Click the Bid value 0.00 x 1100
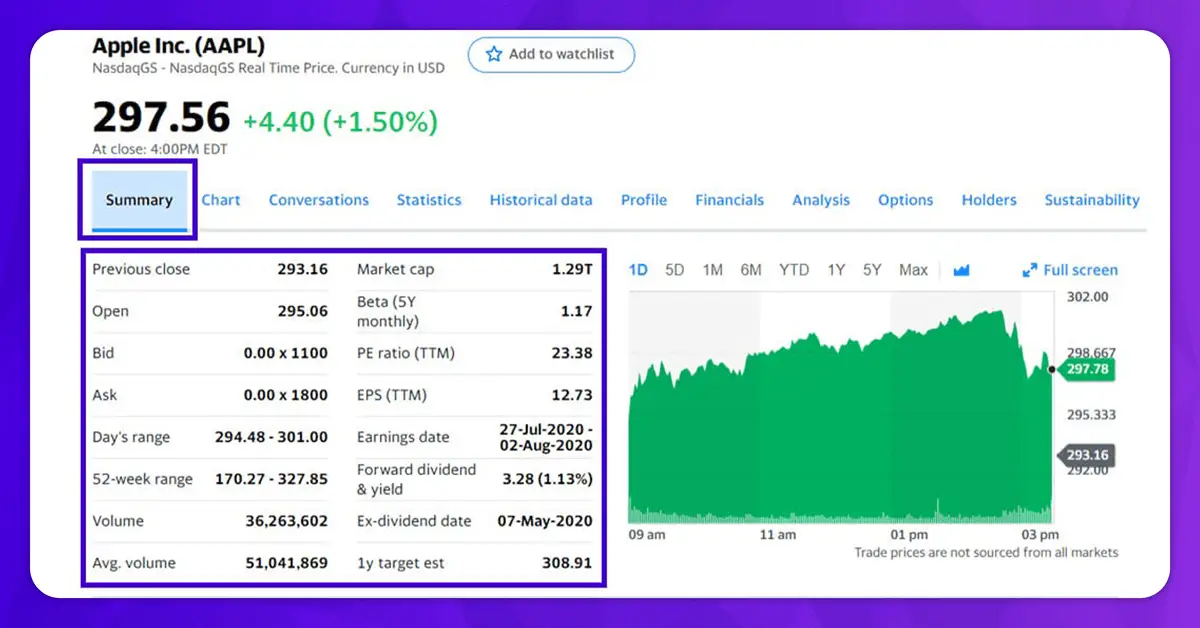Viewport: 1200px width, 628px height. point(286,353)
